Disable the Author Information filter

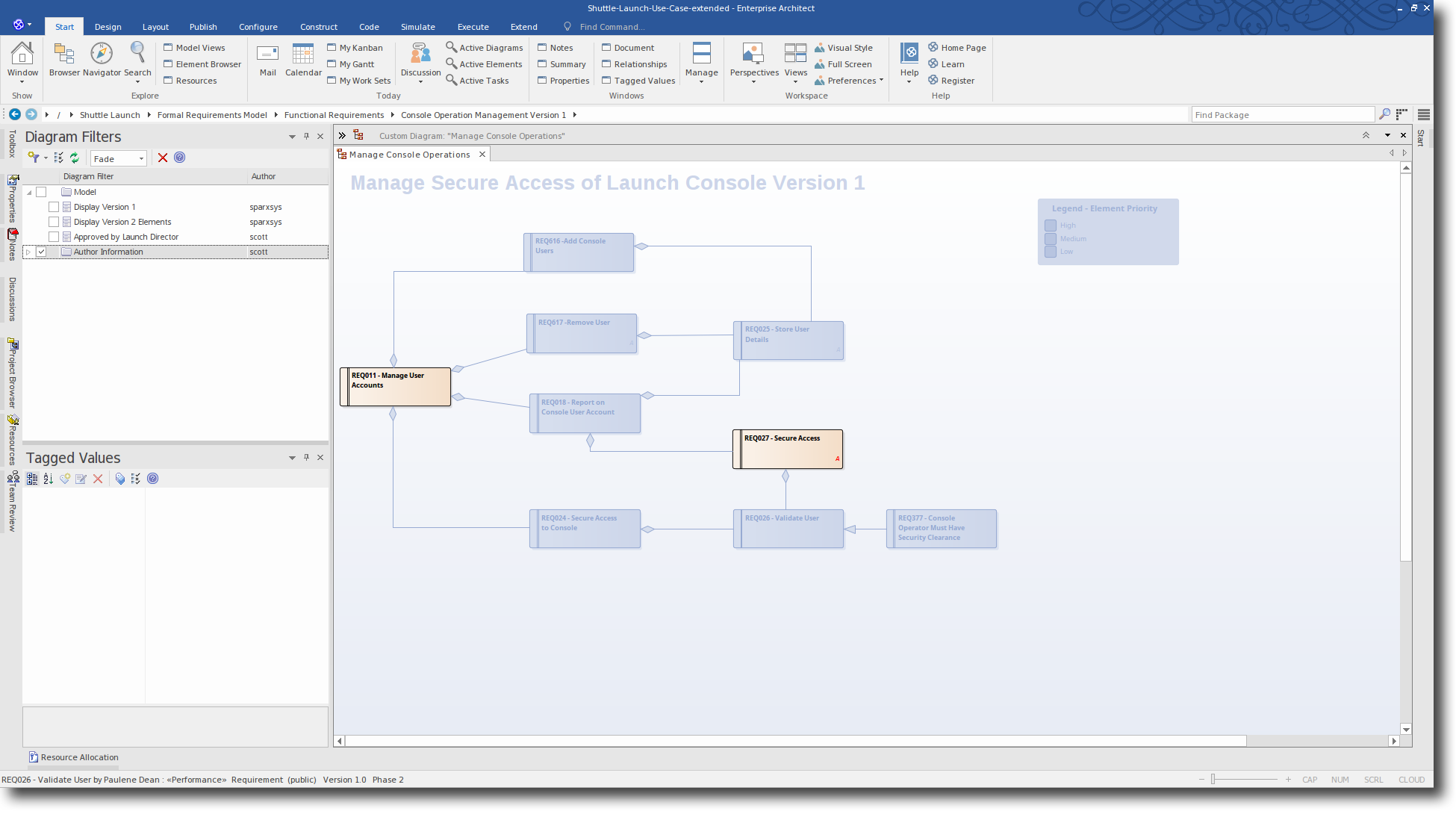[41, 252]
